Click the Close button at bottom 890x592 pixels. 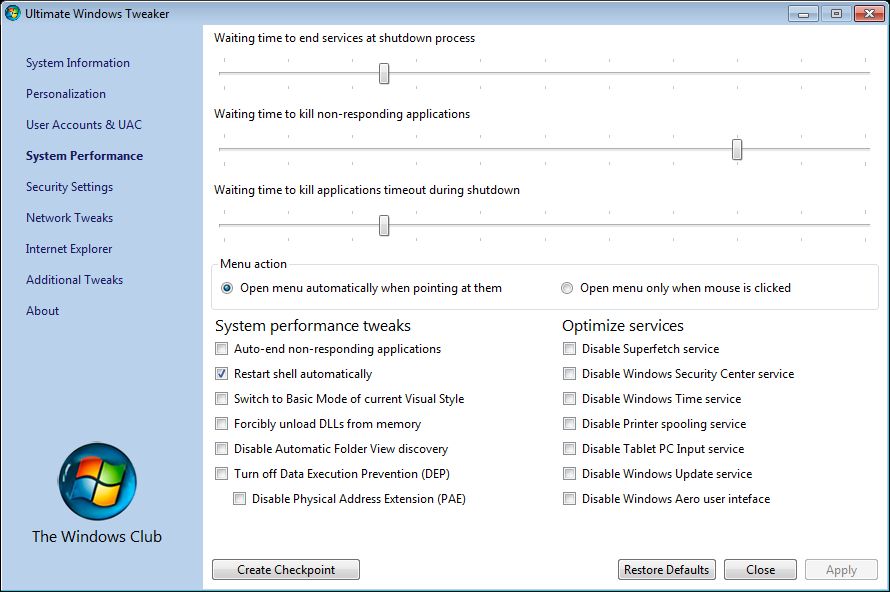click(760, 570)
